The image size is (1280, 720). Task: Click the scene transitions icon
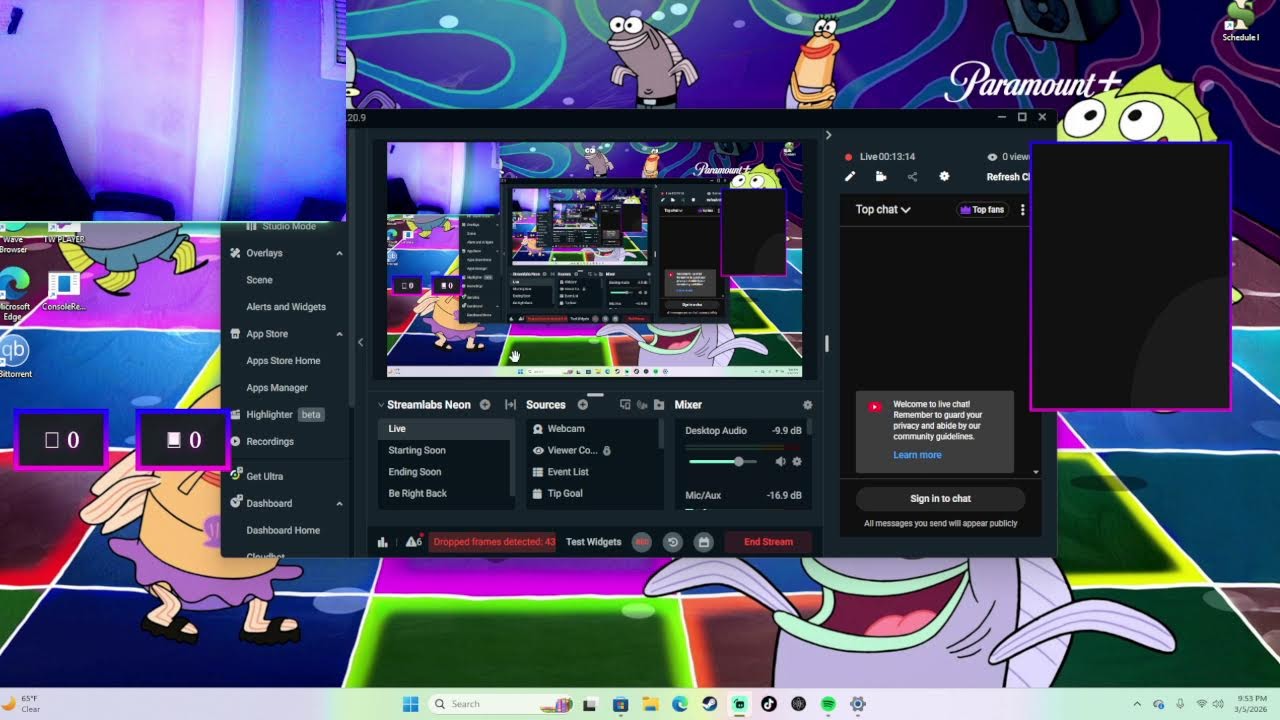[510, 405]
